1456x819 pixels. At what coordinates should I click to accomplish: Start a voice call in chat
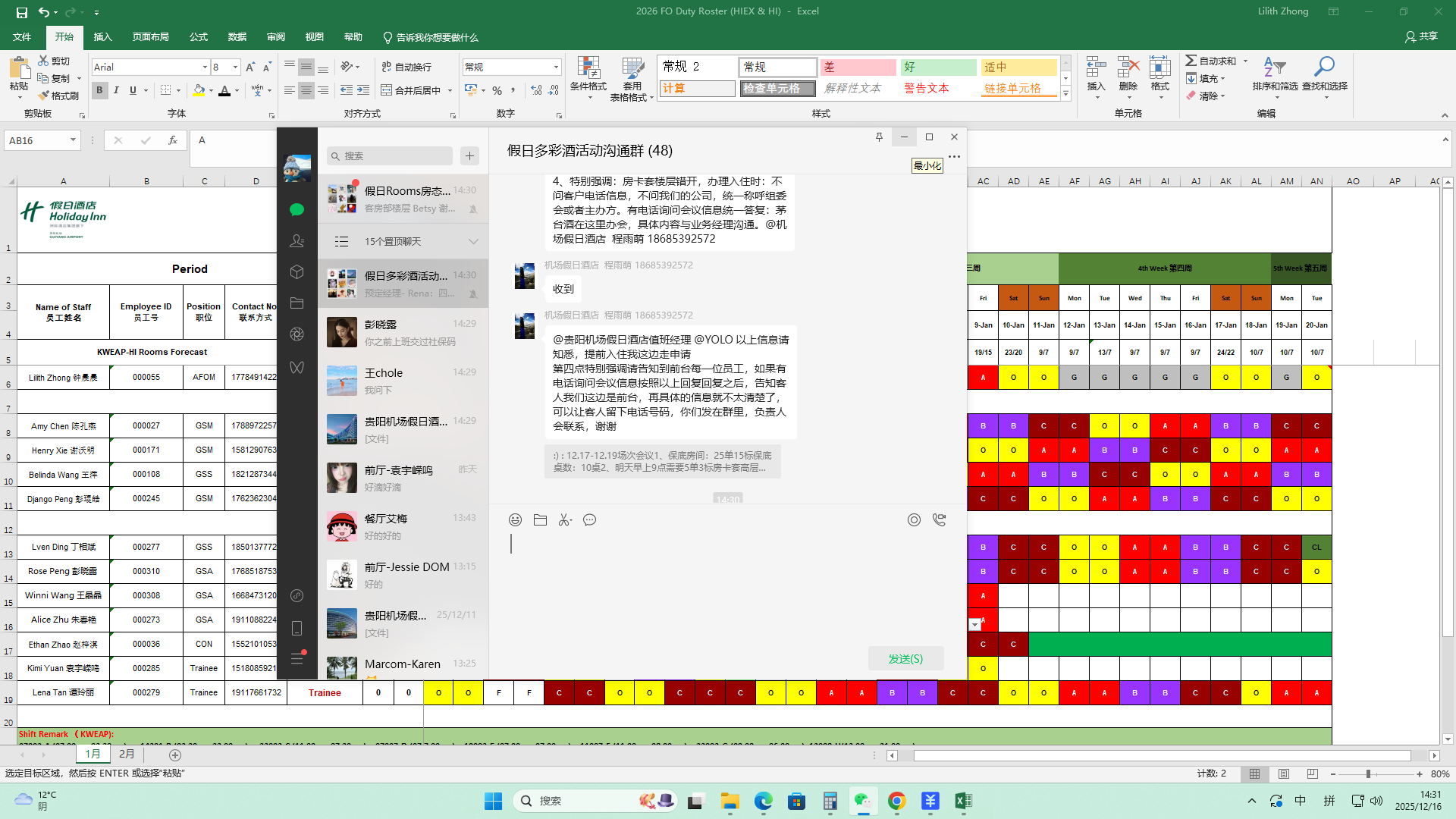pos(939,519)
